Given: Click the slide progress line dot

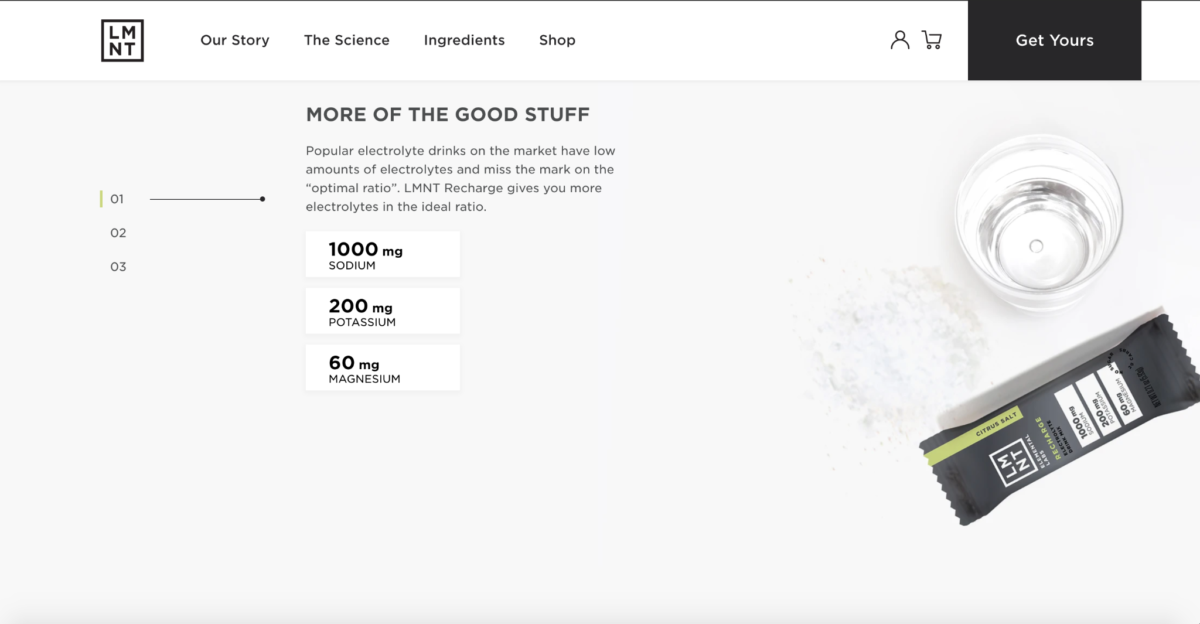Looking at the screenshot, I should click(262, 199).
